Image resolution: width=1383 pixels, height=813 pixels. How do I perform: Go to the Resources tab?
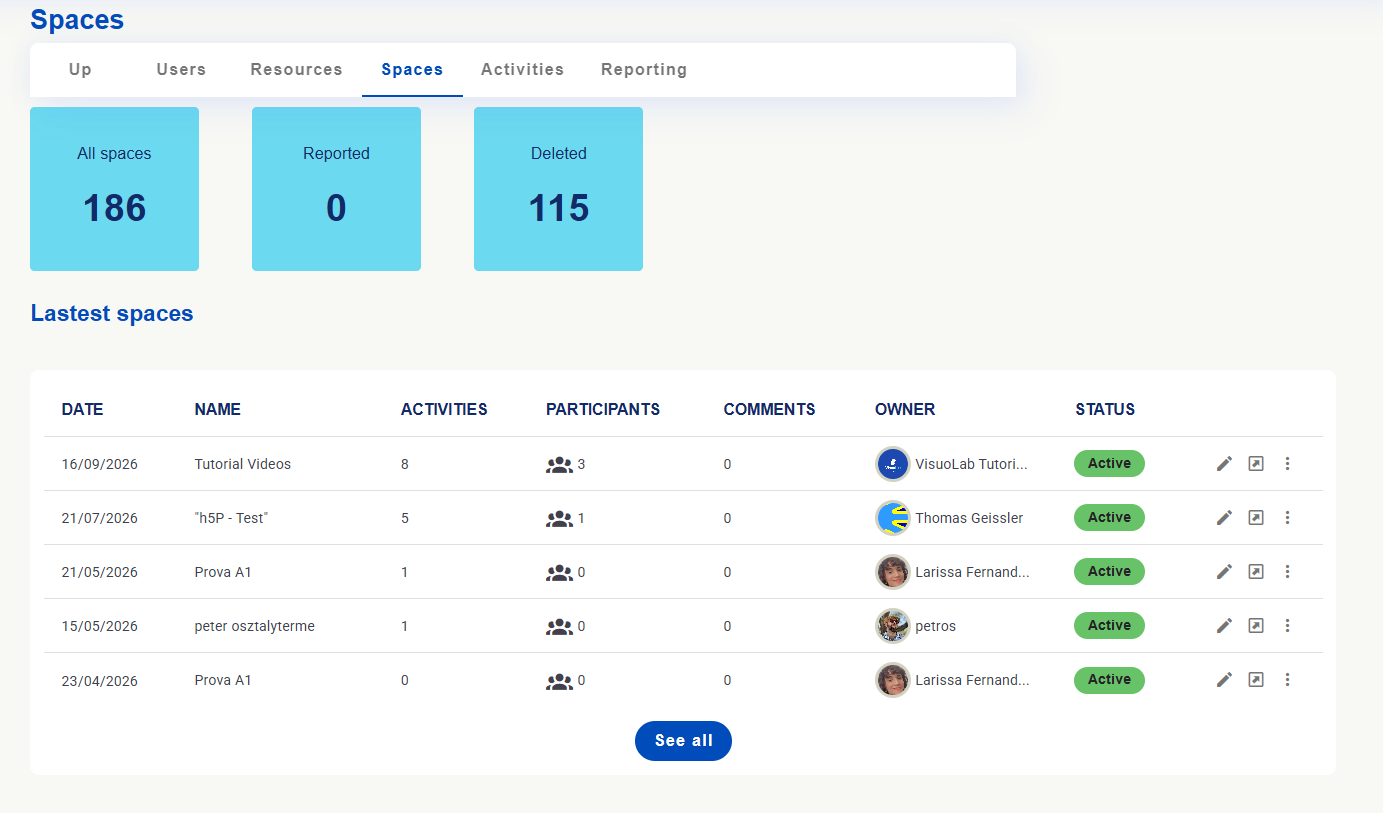point(296,70)
